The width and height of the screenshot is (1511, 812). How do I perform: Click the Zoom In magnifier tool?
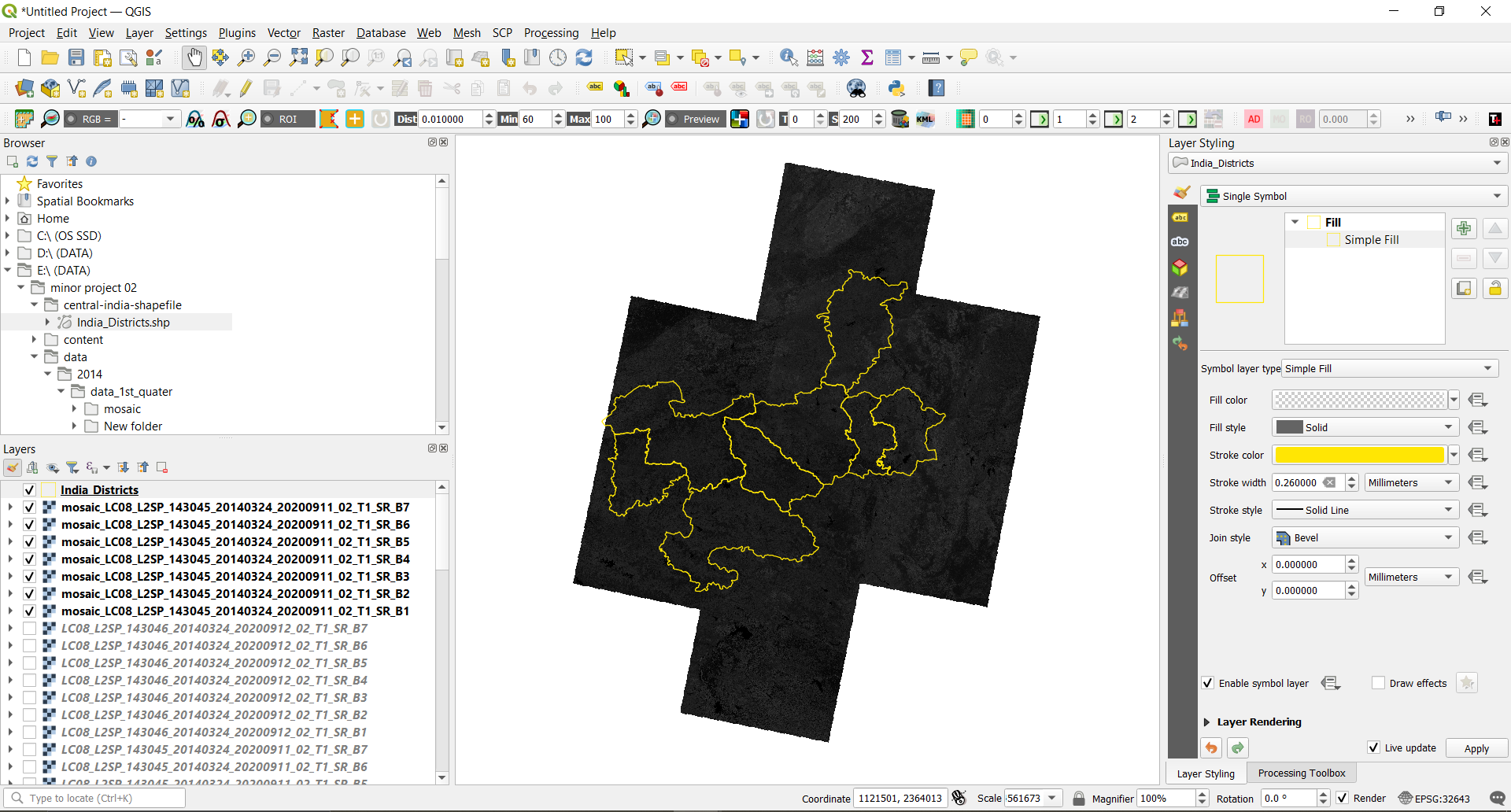[246, 57]
